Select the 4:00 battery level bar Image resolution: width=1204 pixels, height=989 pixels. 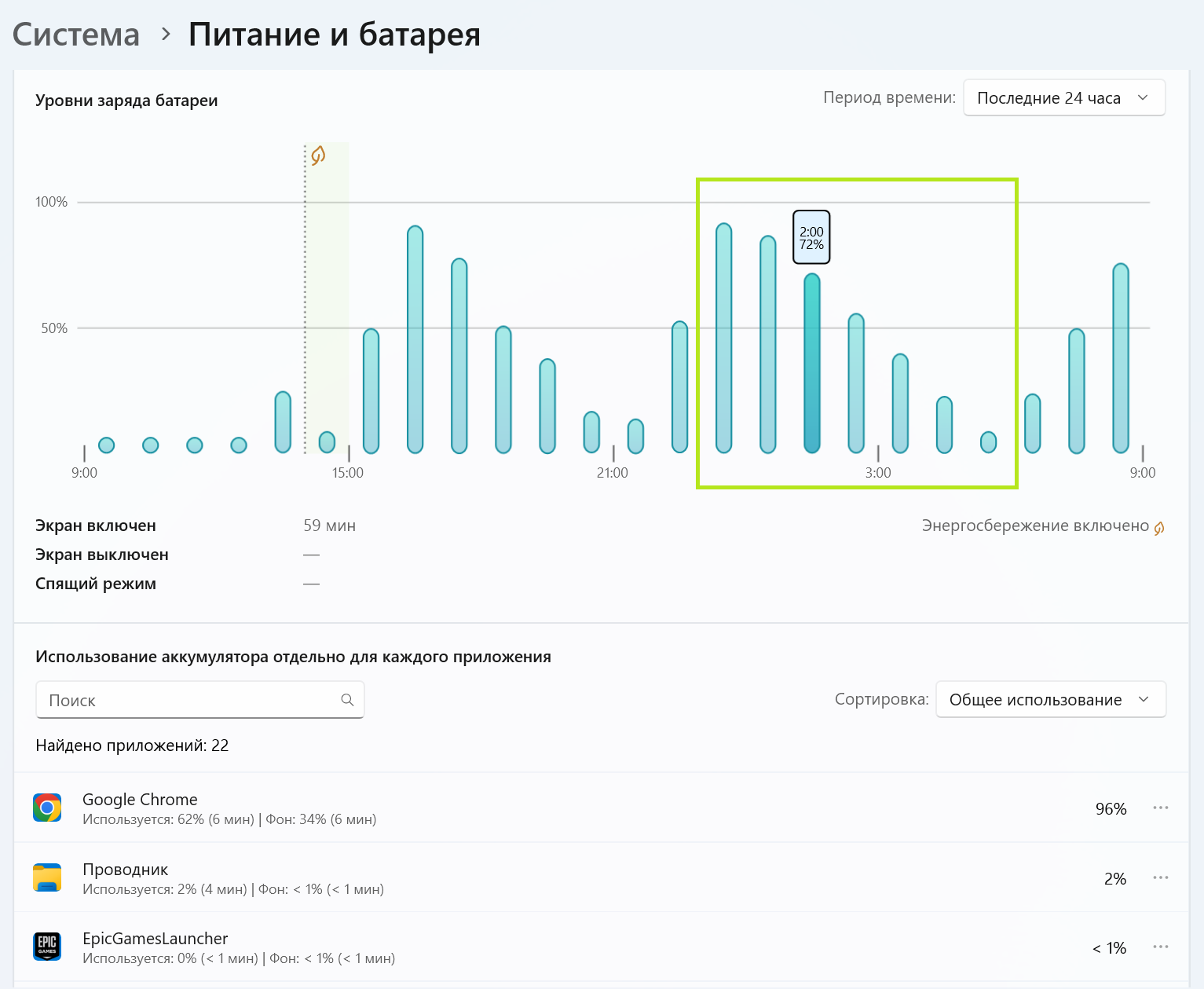click(900, 404)
